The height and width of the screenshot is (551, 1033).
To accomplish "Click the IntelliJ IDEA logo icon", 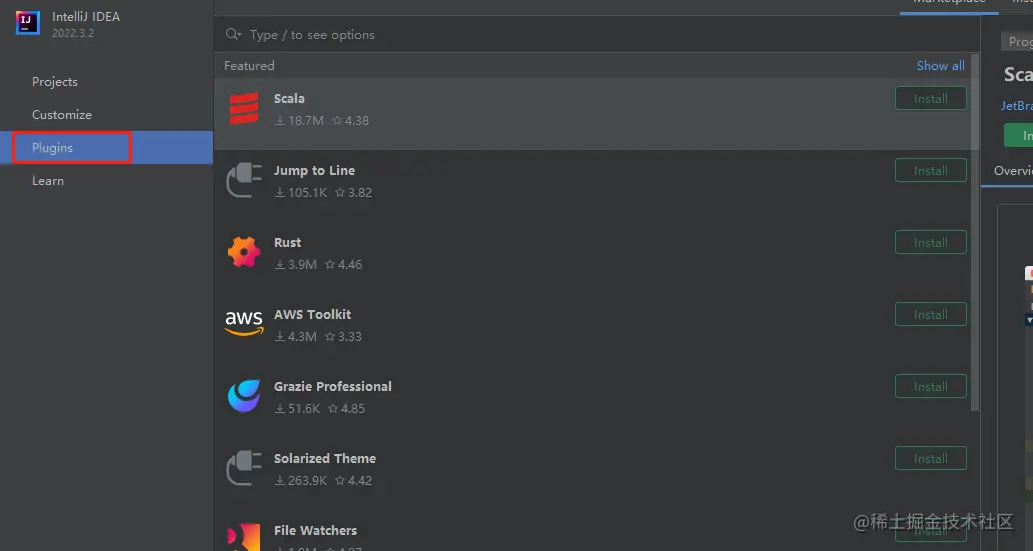I will point(28,23).
